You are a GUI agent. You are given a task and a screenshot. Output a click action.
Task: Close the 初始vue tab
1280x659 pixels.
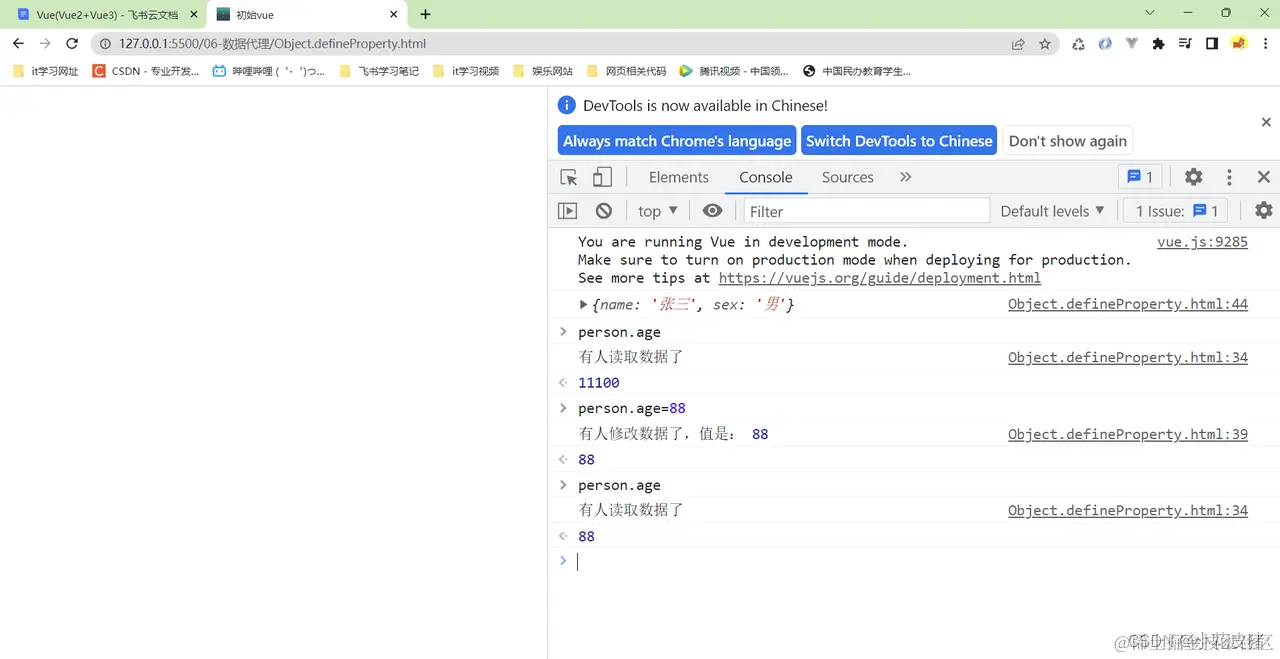click(x=394, y=15)
